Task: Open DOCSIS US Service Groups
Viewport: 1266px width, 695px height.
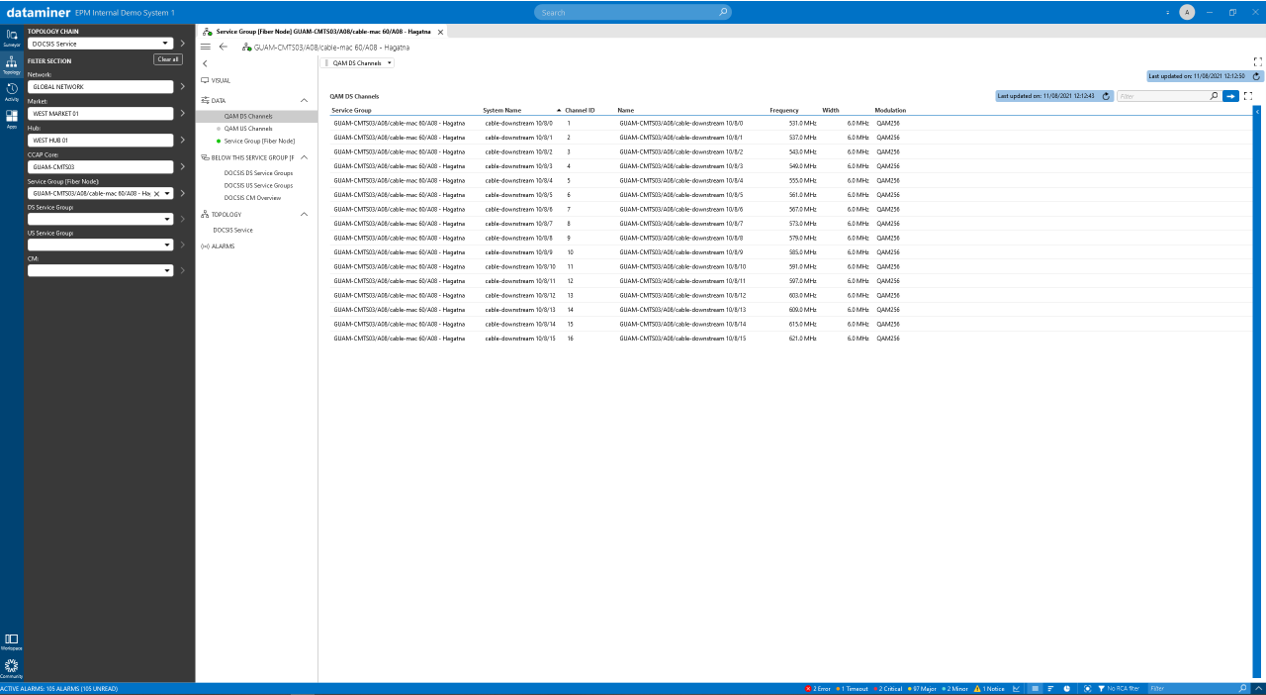Action: 259,185
